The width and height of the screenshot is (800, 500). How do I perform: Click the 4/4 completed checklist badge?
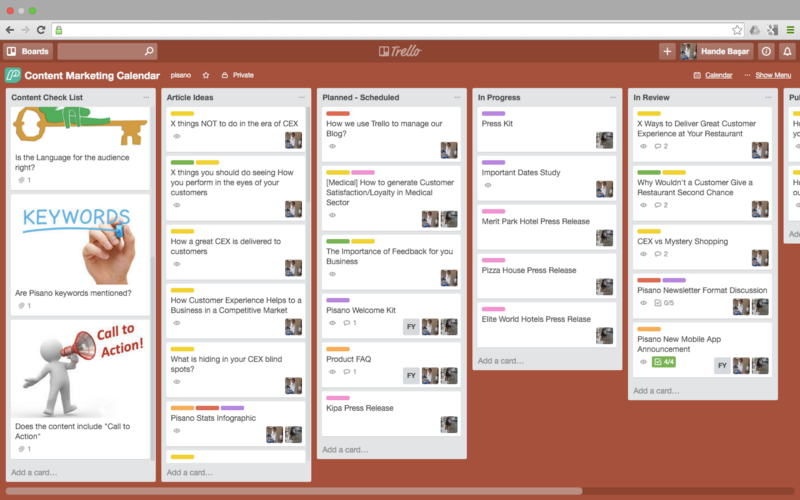click(x=664, y=362)
